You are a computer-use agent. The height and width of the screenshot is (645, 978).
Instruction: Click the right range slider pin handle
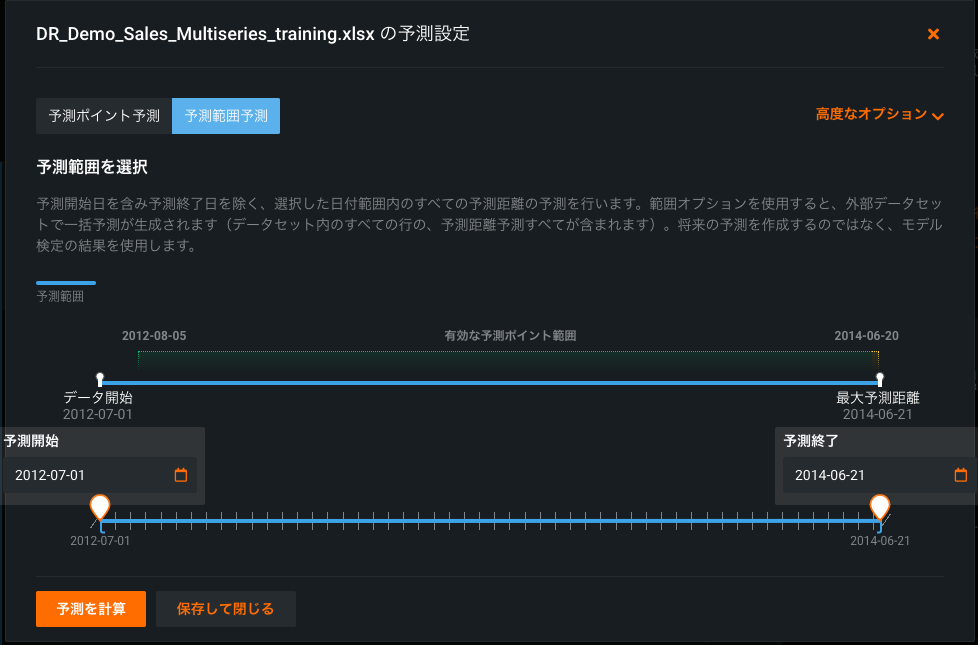click(x=880, y=506)
